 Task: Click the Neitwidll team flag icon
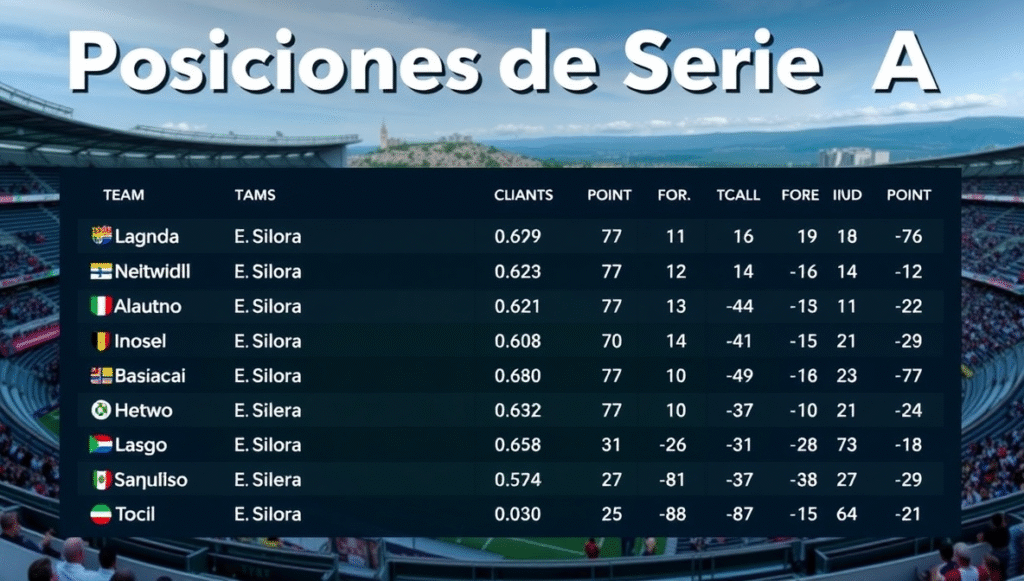point(101,271)
